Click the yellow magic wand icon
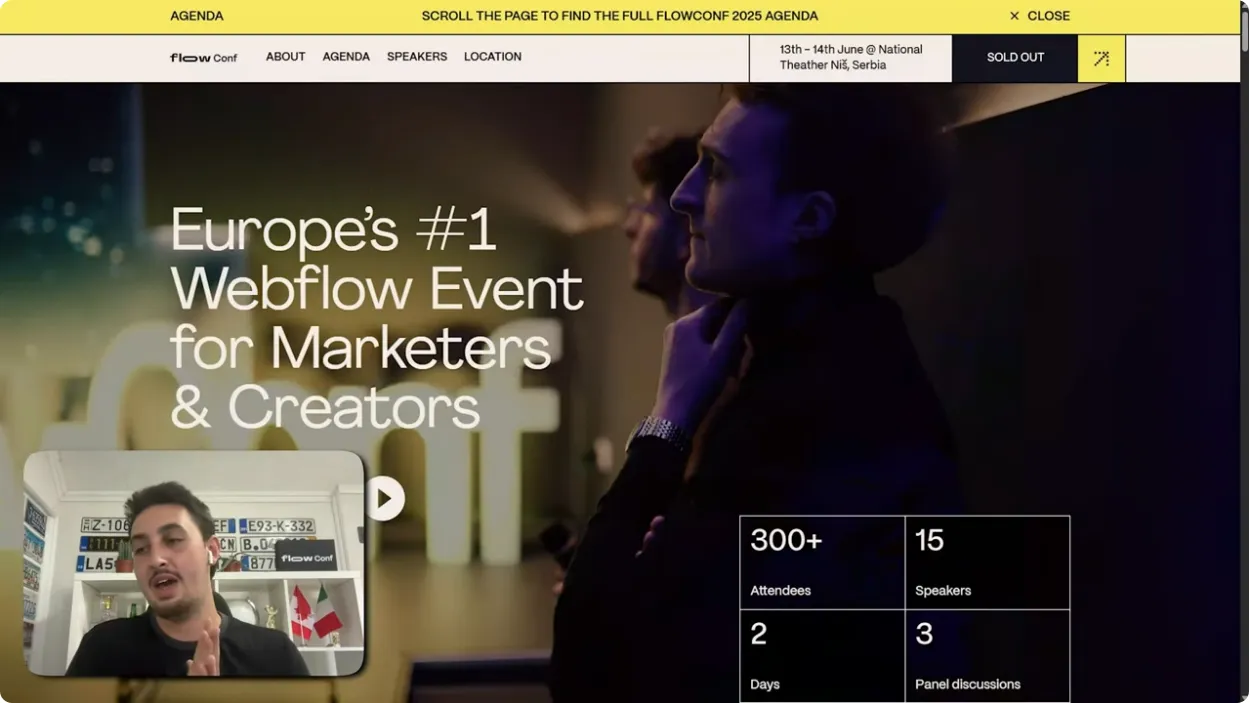The image size is (1250, 703). pyautogui.click(x=1101, y=58)
